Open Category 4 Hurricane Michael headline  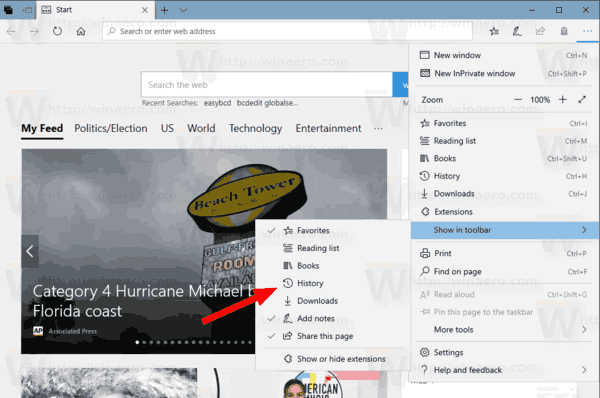pos(143,301)
